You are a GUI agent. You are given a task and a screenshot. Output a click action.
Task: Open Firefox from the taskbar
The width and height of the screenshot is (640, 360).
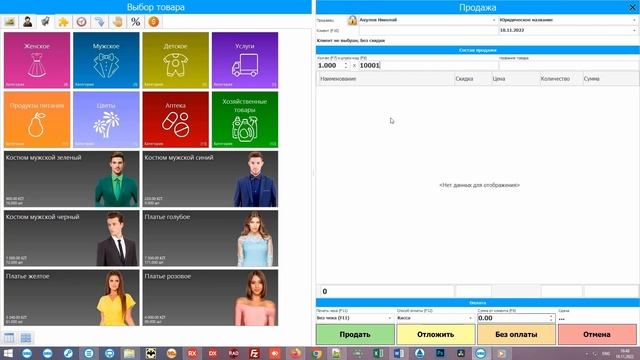295,353
